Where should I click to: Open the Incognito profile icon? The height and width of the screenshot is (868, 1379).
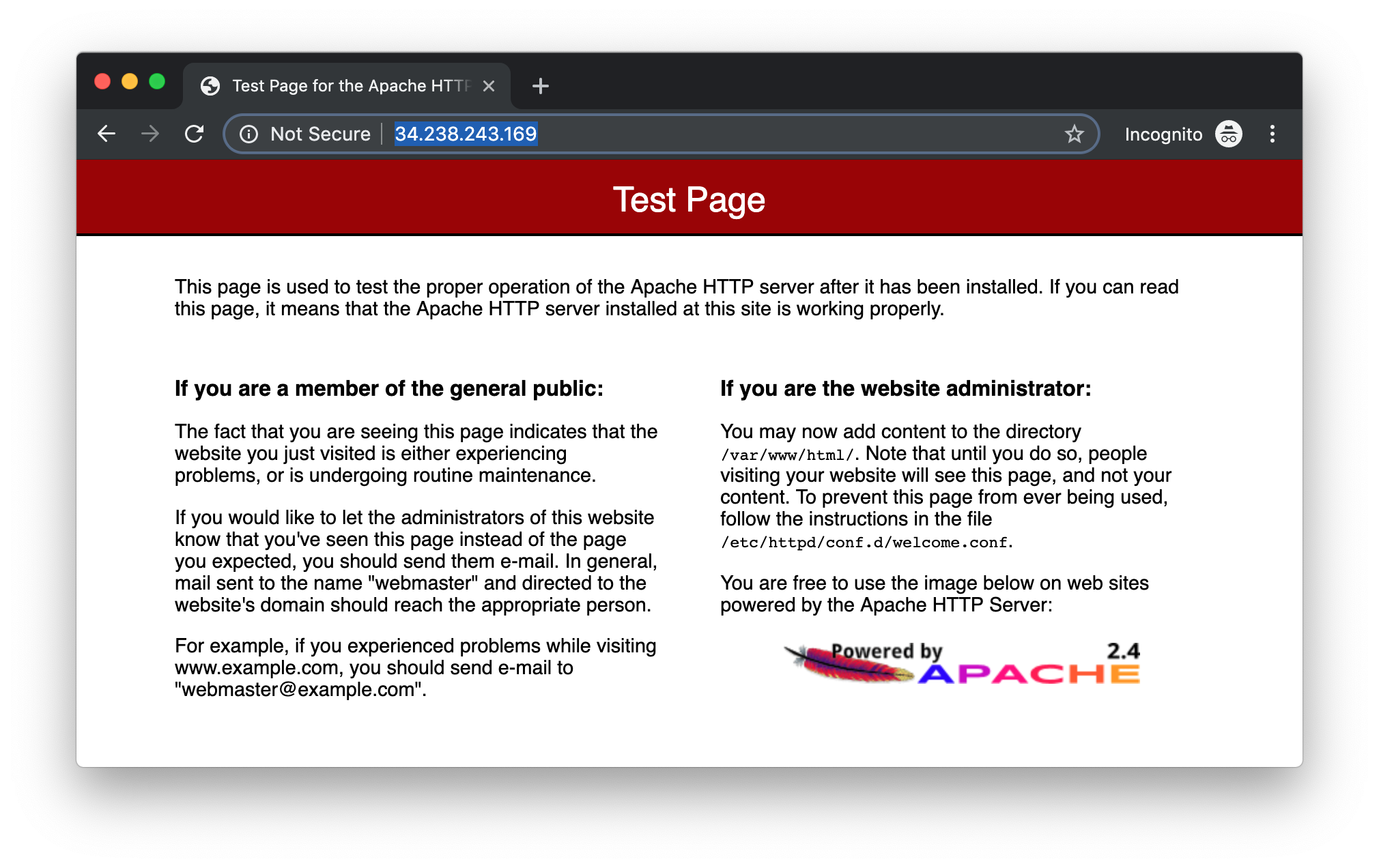tap(1229, 134)
